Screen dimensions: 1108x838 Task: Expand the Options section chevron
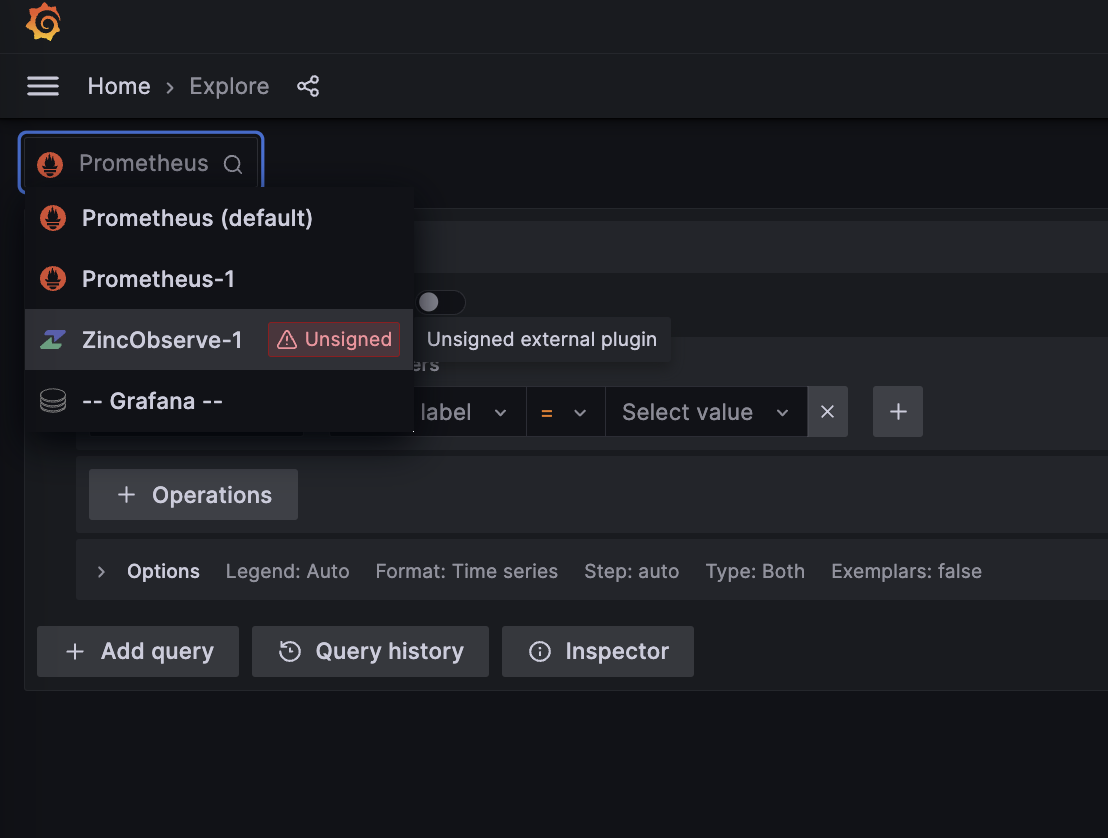[x=101, y=572]
